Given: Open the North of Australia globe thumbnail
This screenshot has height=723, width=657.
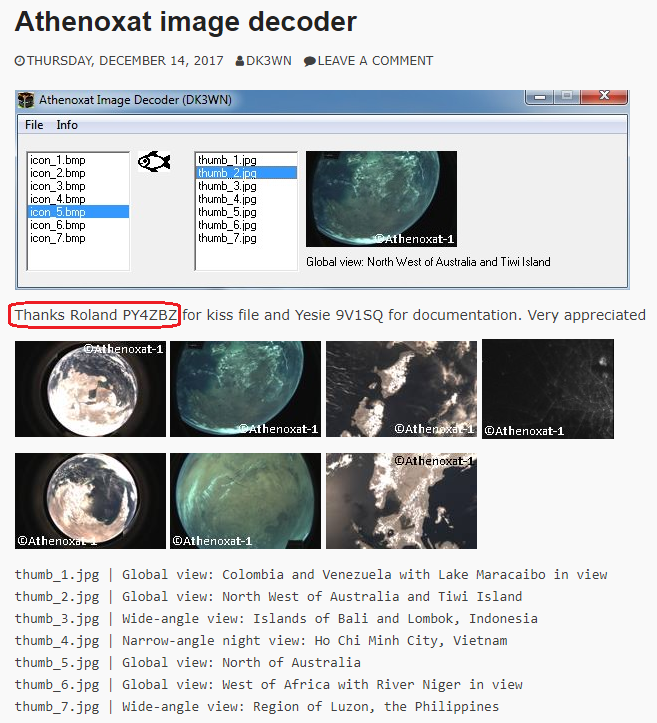Looking at the screenshot, I should pos(90,501).
